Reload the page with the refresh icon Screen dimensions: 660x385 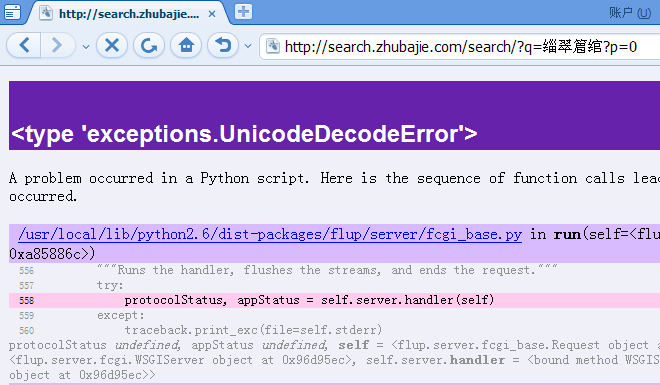(149, 45)
